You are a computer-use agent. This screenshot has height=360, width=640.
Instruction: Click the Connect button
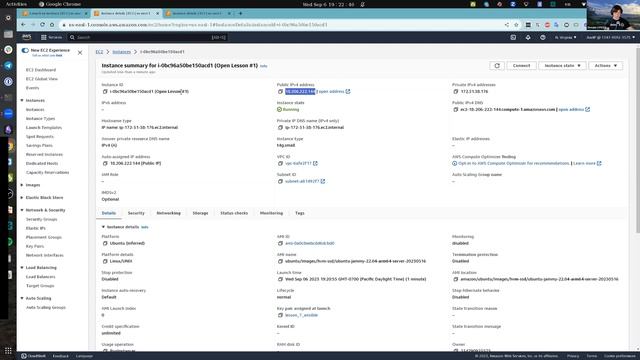(x=521, y=66)
